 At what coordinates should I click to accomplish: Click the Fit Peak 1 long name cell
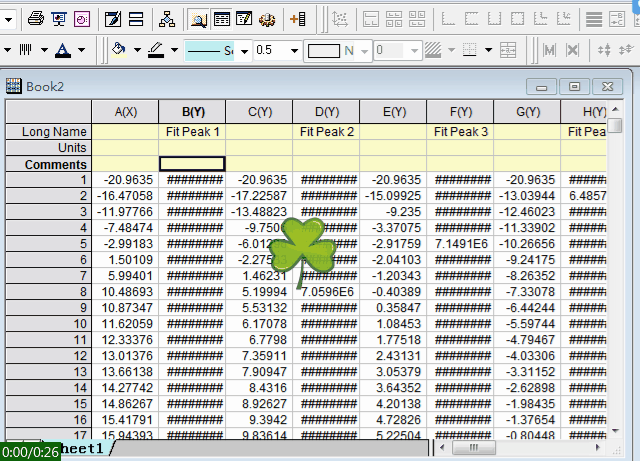coord(192,131)
